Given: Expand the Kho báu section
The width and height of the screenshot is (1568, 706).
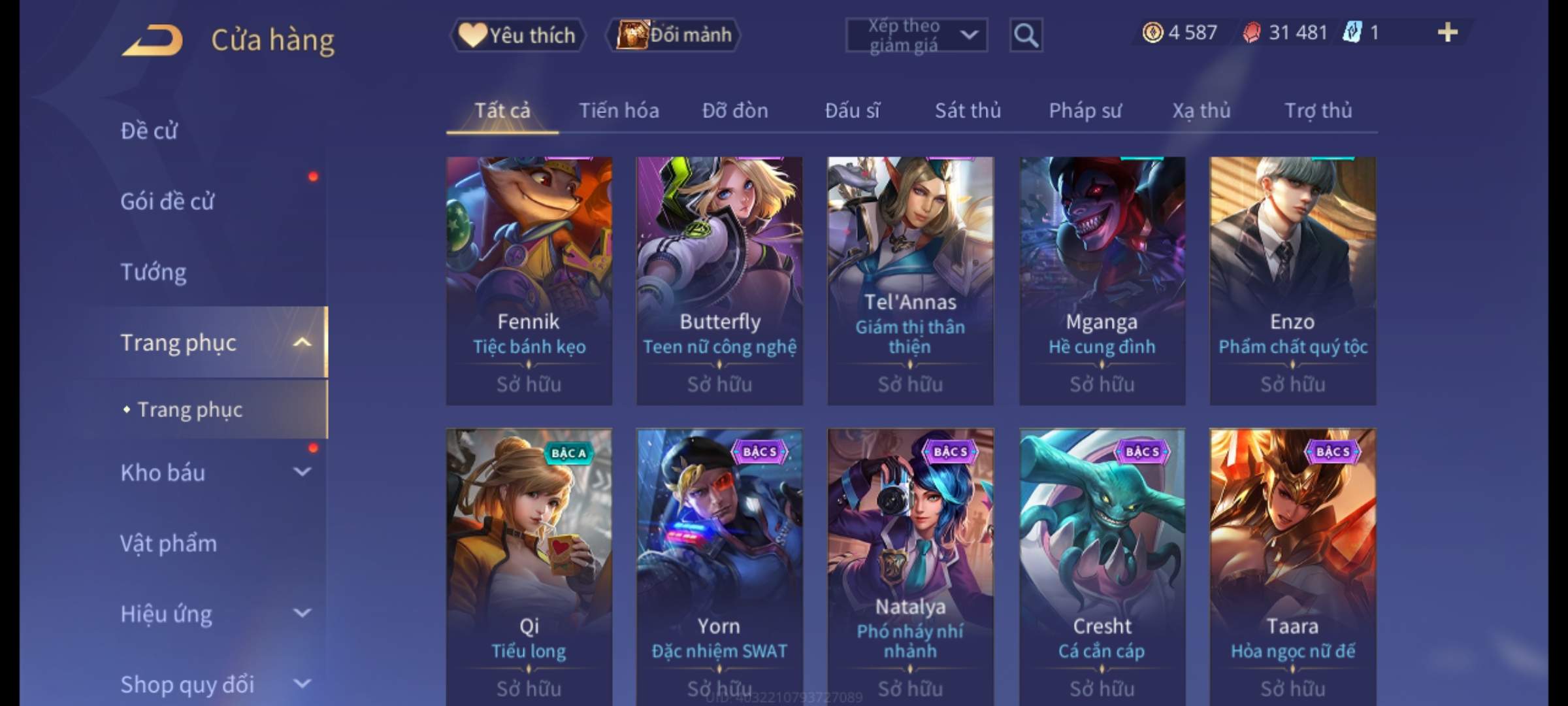Looking at the screenshot, I should coord(302,472).
